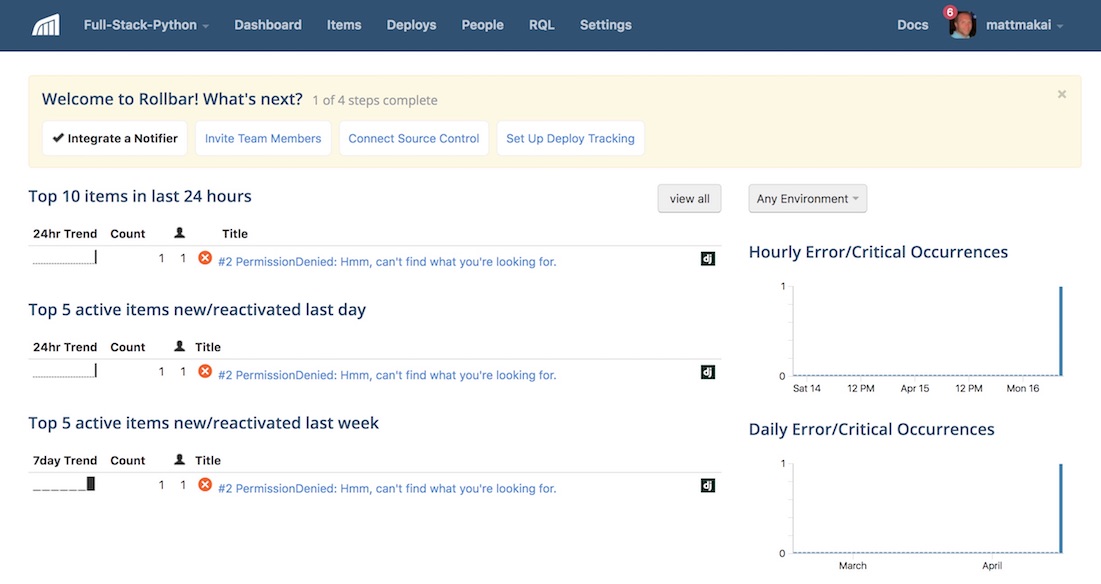This screenshot has height=584, width=1101.
Task: Click the red error icon in the last week list
Action: (x=205, y=485)
